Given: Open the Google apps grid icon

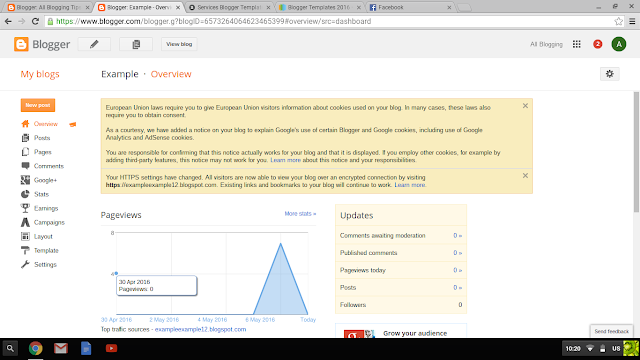Looking at the screenshot, I should 576,44.
